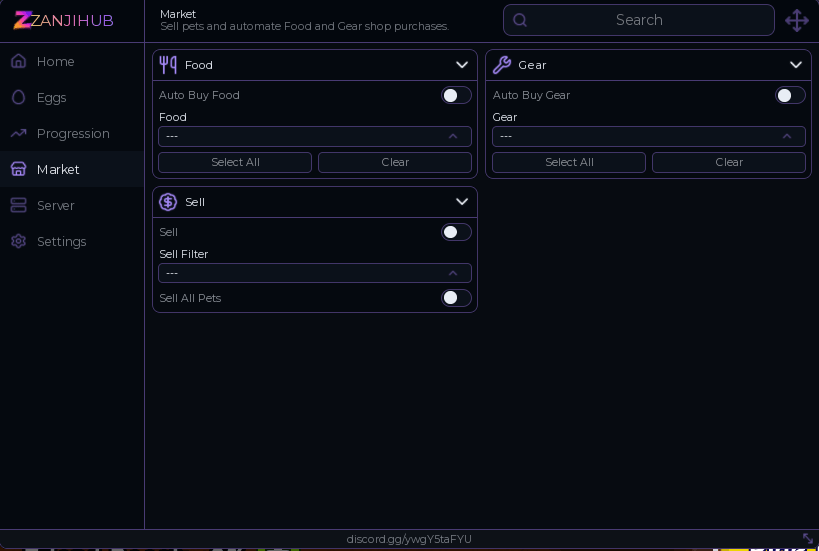This screenshot has height=551, width=819.
Task: Click the ZanjiHub logo icon
Action: (x=22, y=20)
